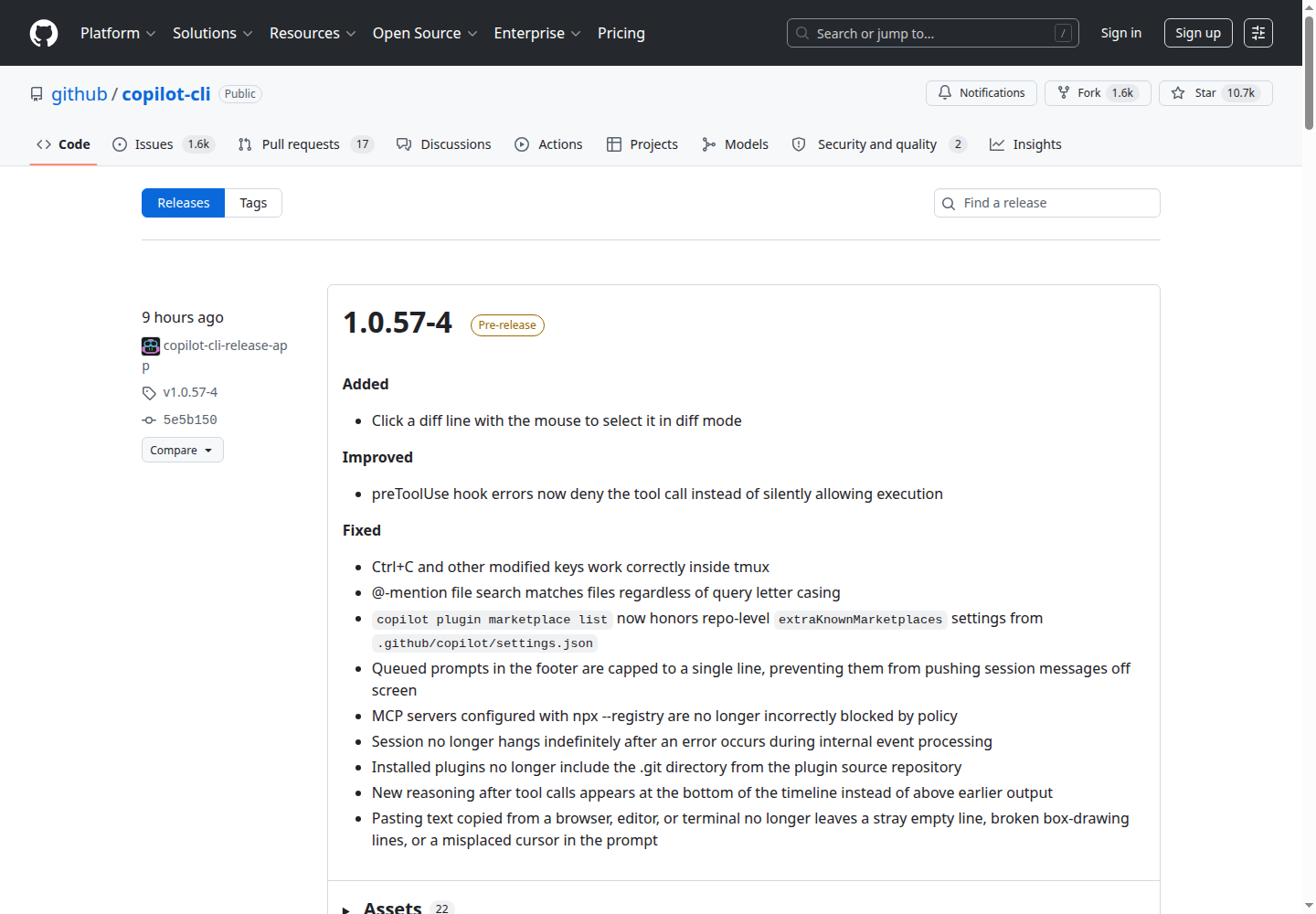The image size is (1316, 914).
Task: Click the Models icon
Action: click(709, 144)
